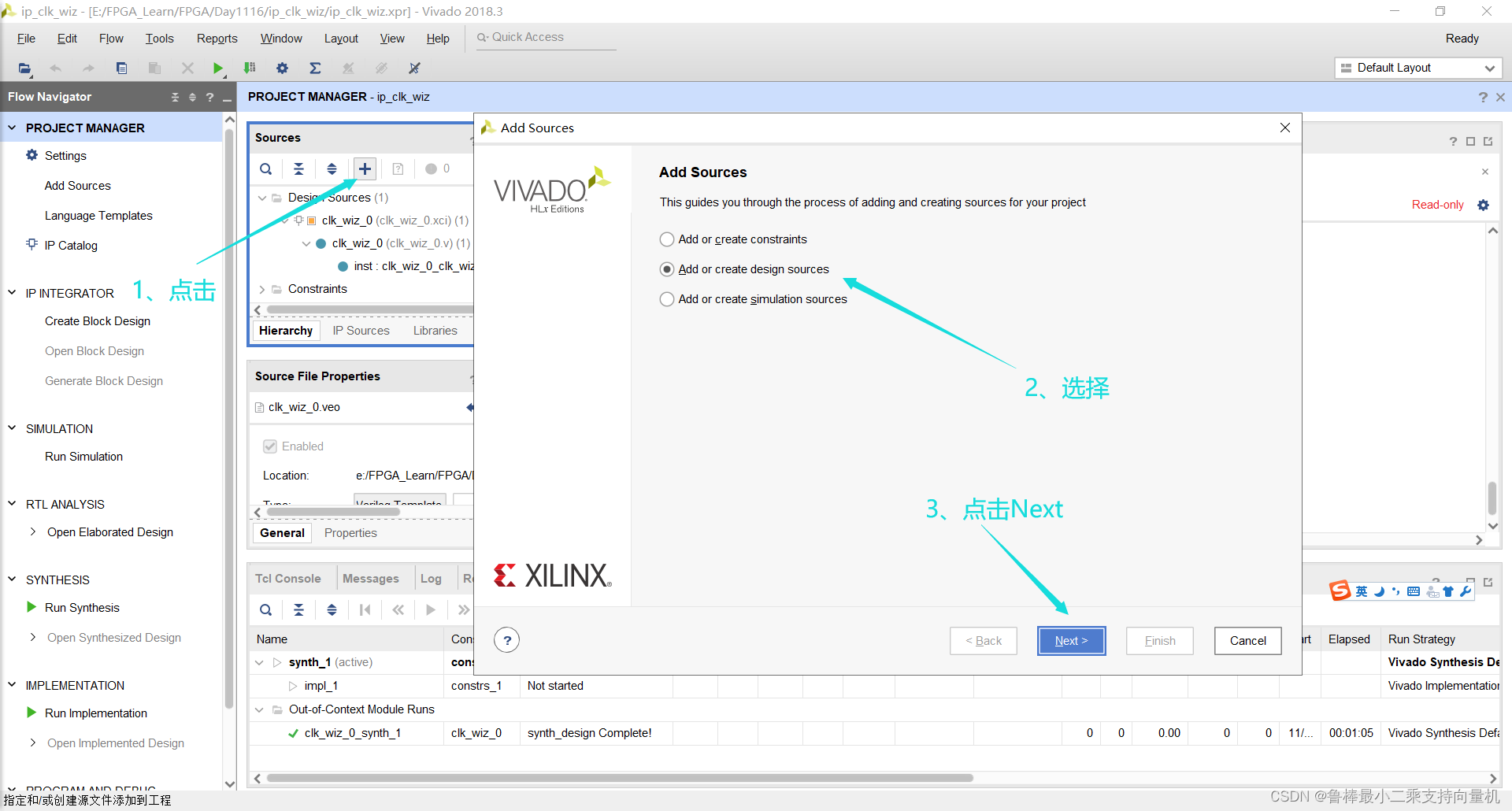Click the Design Runs expand all icon
The width and height of the screenshot is (1512, 811).
click(x=332, y=609)
